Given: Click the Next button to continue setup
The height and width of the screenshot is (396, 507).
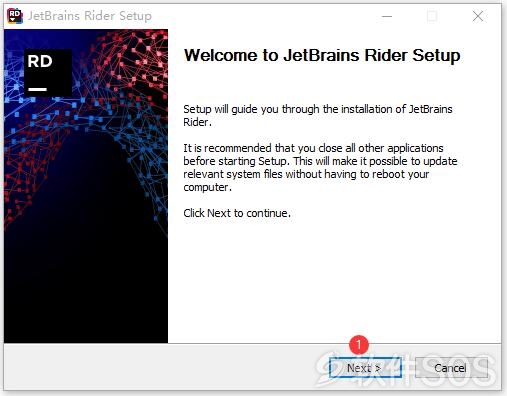Looking at the screenshot, I should 365,368.
